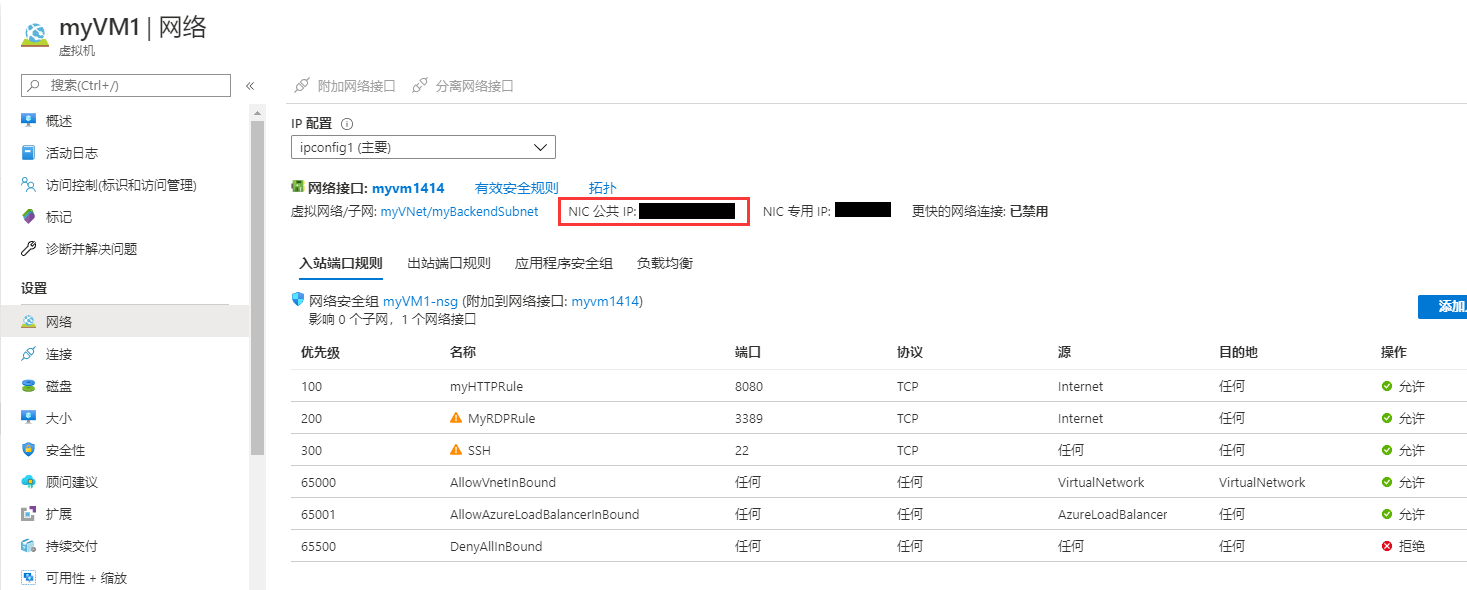
Task: Click the 顾问建议 cloud icon
Action: 29,482
